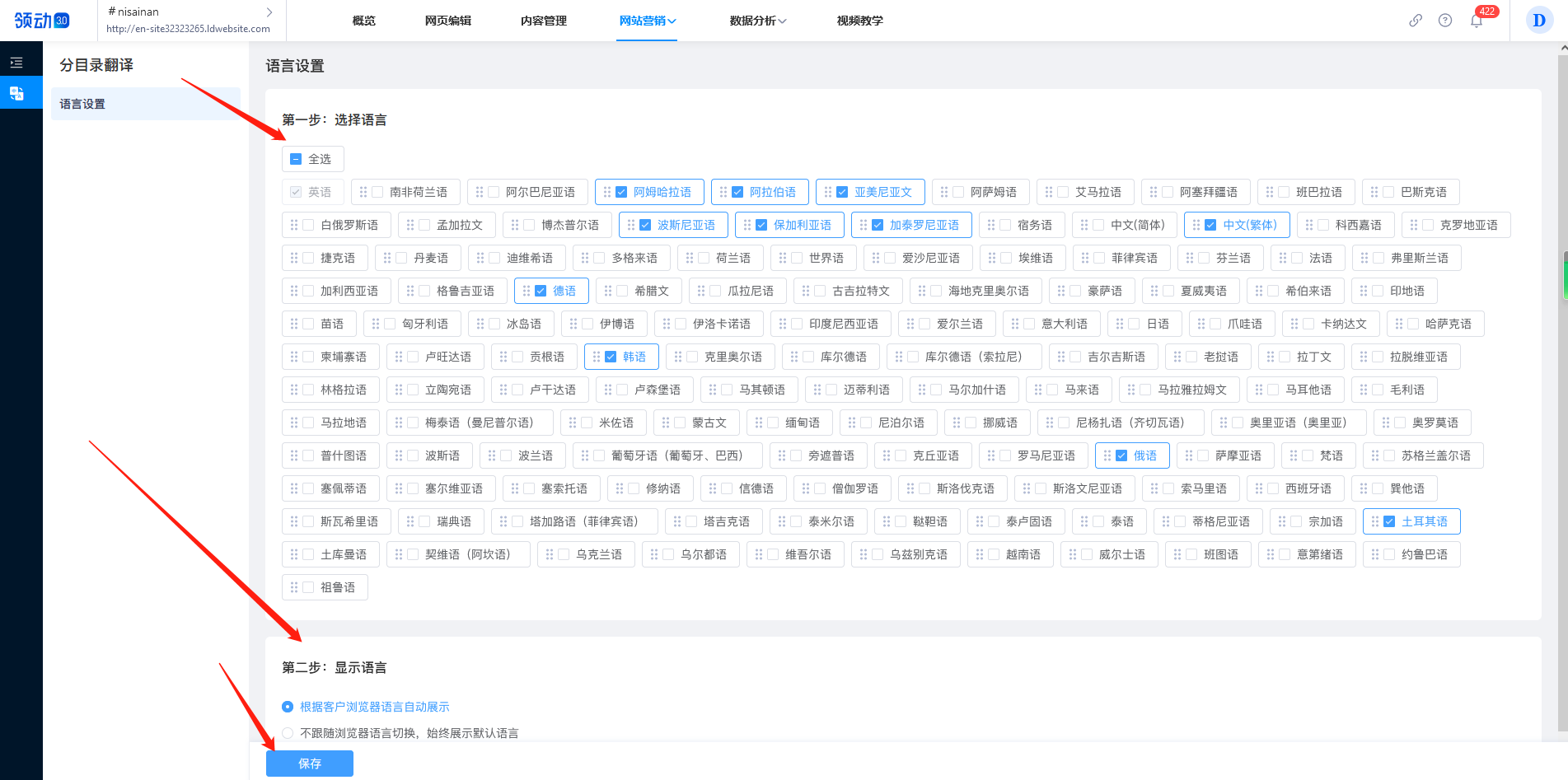Image resolution: width=1568 pixels, height=780 pixels.
Task: Uncheck the 俄语 language checkbox
Action: click(1120, 455)
